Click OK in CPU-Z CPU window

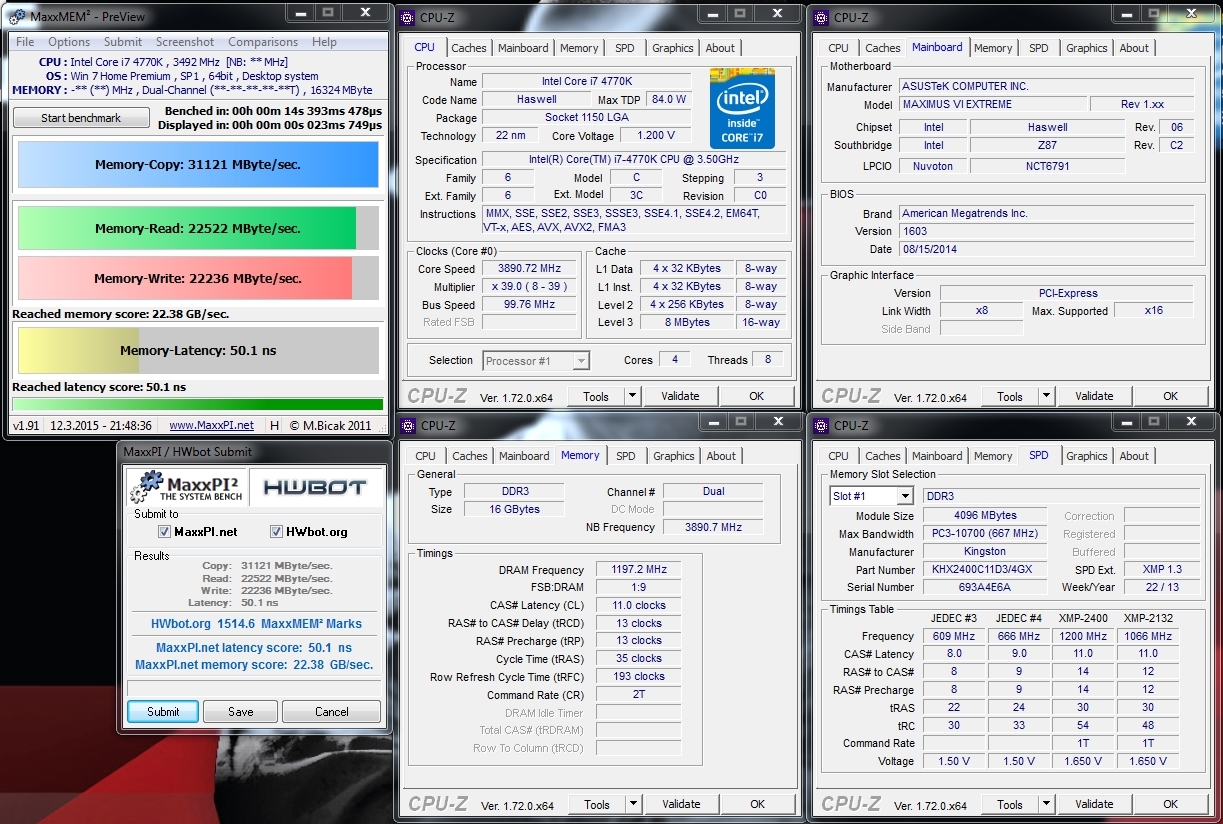pos(757,396)
